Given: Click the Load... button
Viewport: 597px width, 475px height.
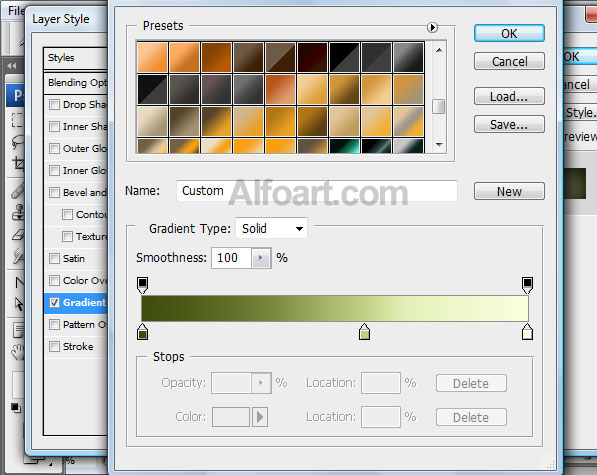Looking at the screenshot, I should [x=509, y=96].
